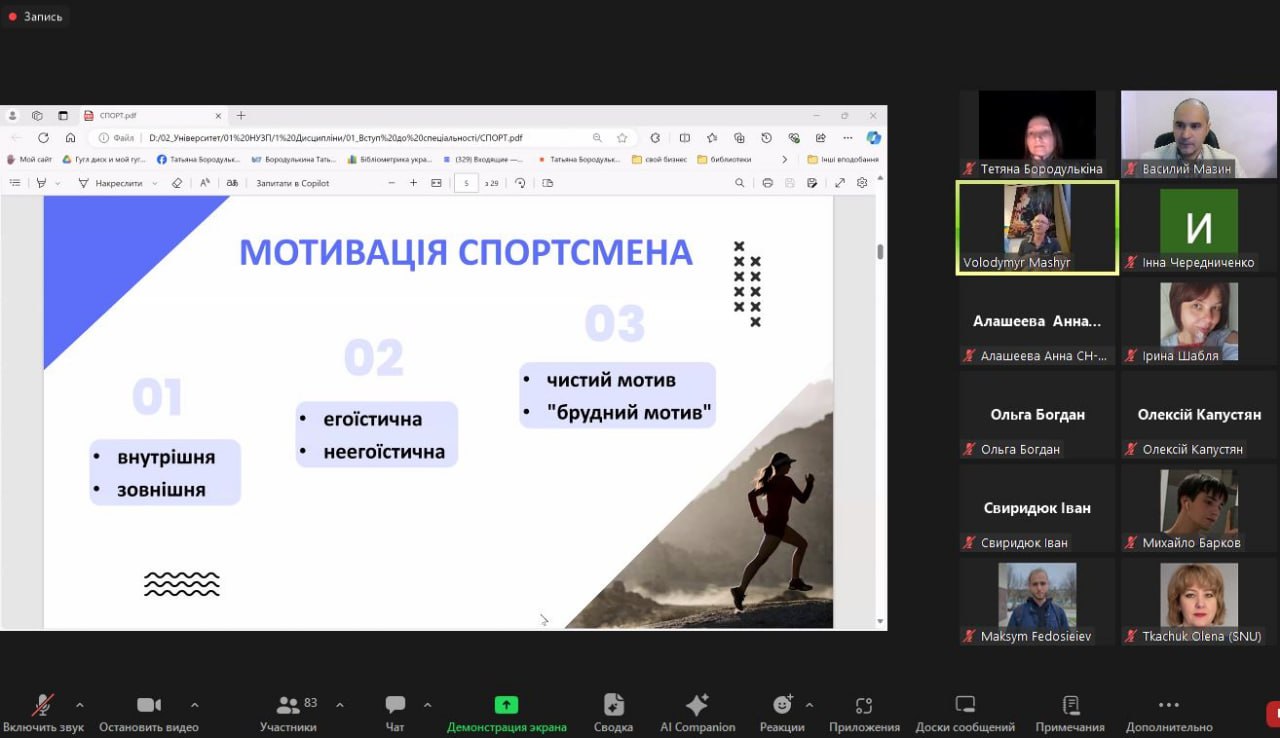The width and height of the screenshot is (1280, 738).
Task: Click Запитати в Copilot button
Action: [292, 183]
